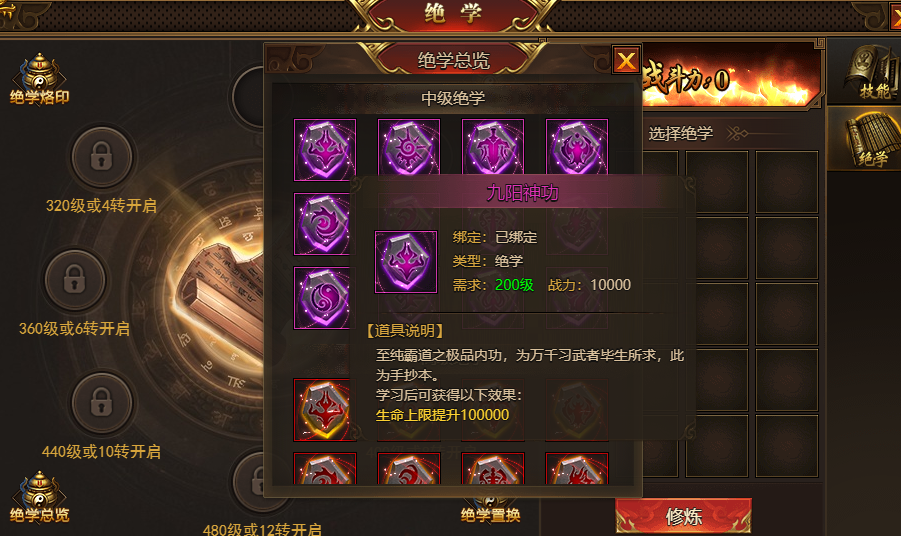Close the 绝学总览 popup panel
901x536 pixels.
626,60
